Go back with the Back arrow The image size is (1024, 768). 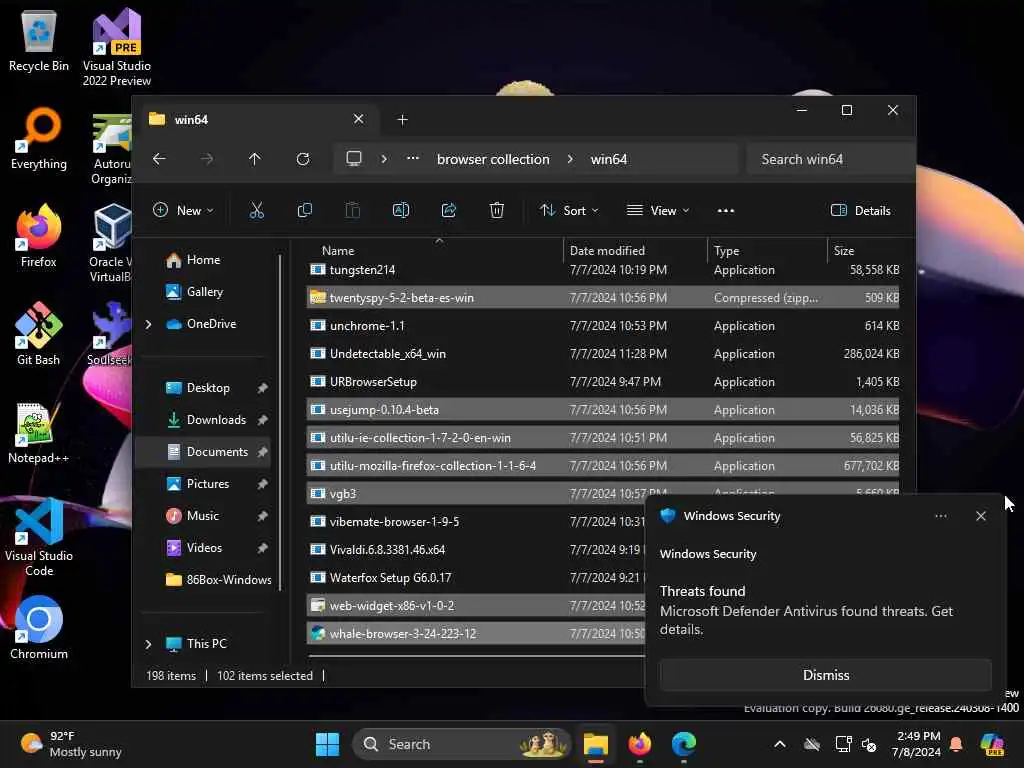[159, 159]
